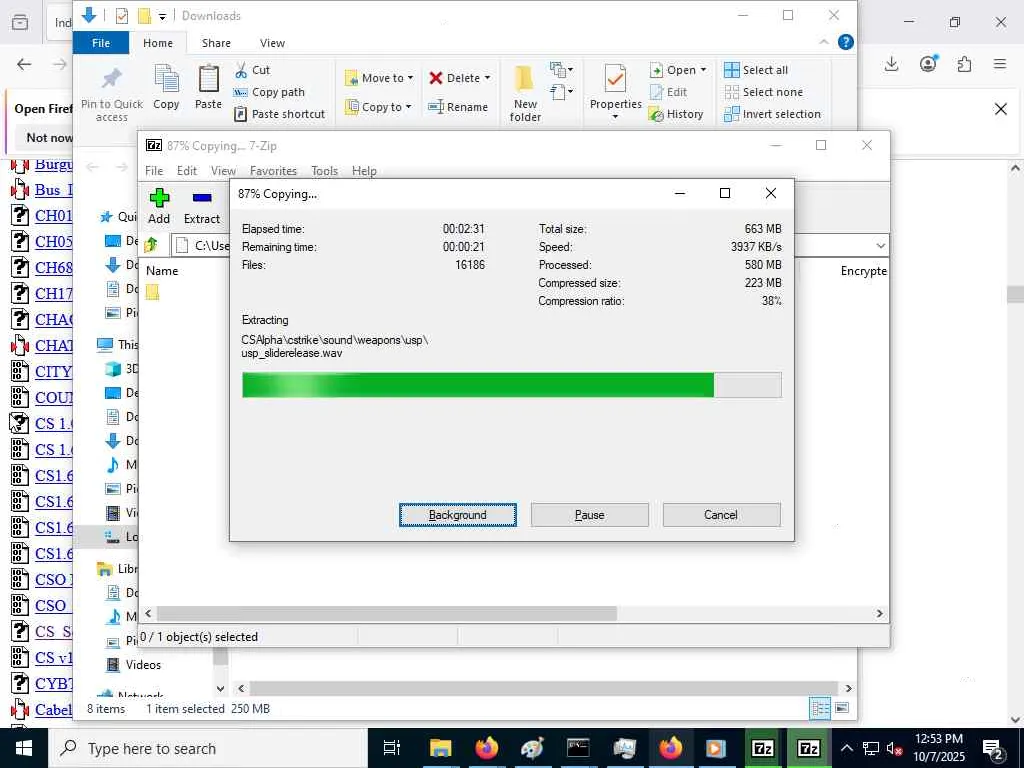Click History in Explorer ribbon
Screen dimensions: 1024x768
coord(676,114)
